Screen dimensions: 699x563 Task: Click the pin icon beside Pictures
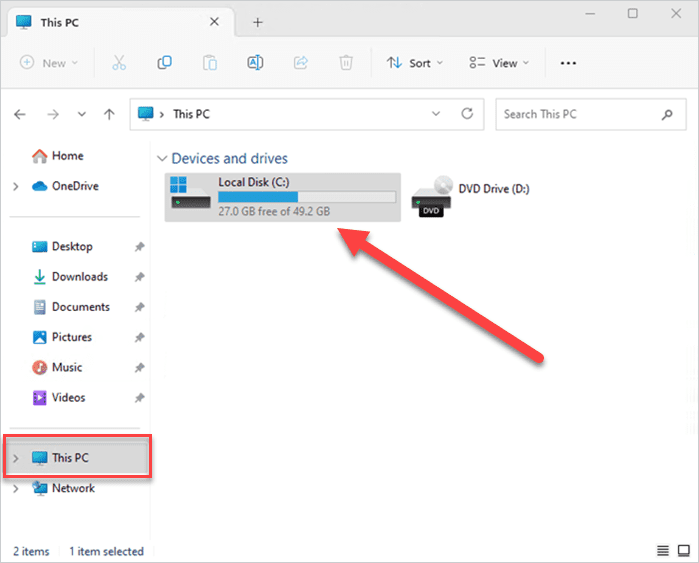click(x=140, y=337)
